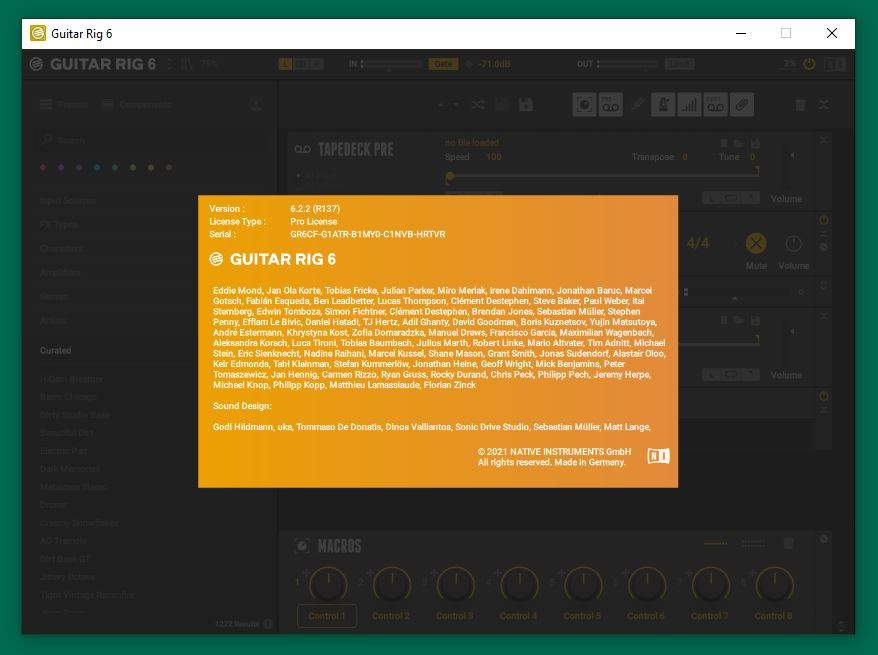Toggle the panel layout icon at header's right end
The width and height of the screenshot is (878, 655).
point(834,64)
